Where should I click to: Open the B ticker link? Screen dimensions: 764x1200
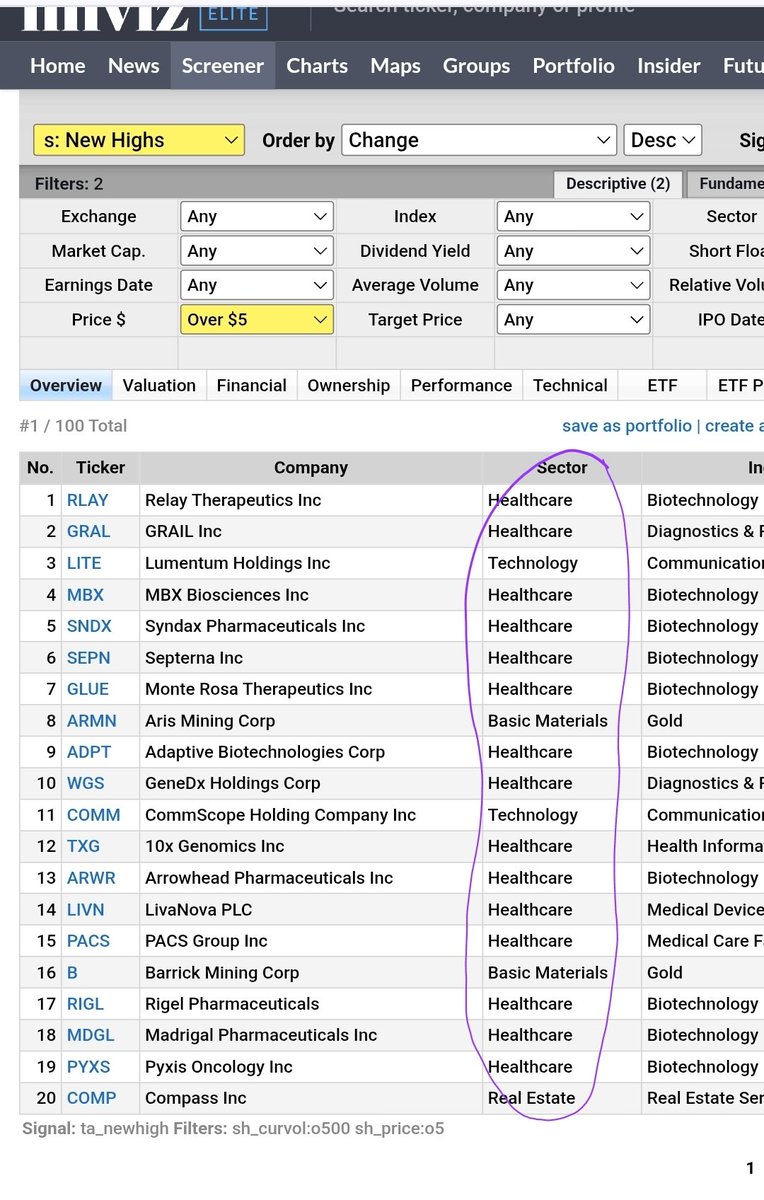[x=73, y=973]
